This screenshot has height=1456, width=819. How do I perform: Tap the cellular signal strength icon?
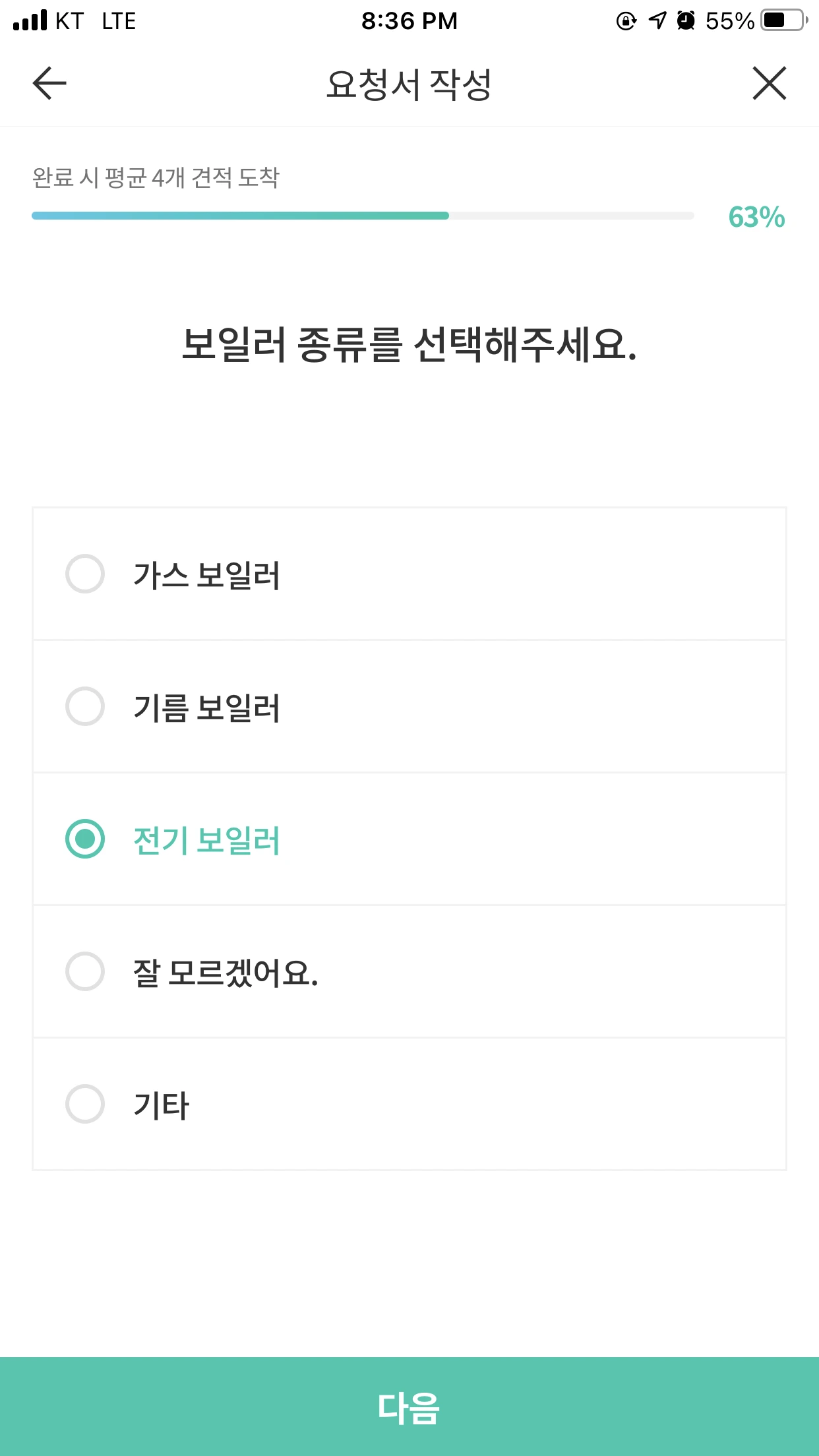tap(30, 20)
